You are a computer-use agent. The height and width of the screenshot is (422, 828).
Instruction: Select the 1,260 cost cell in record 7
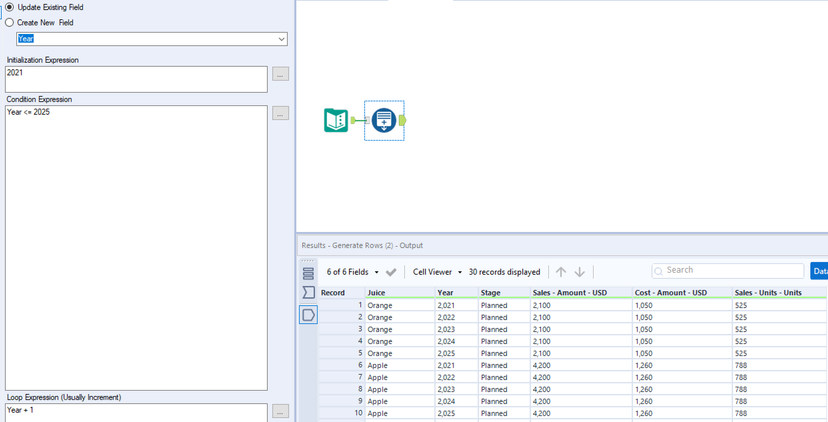coord(682,378)
